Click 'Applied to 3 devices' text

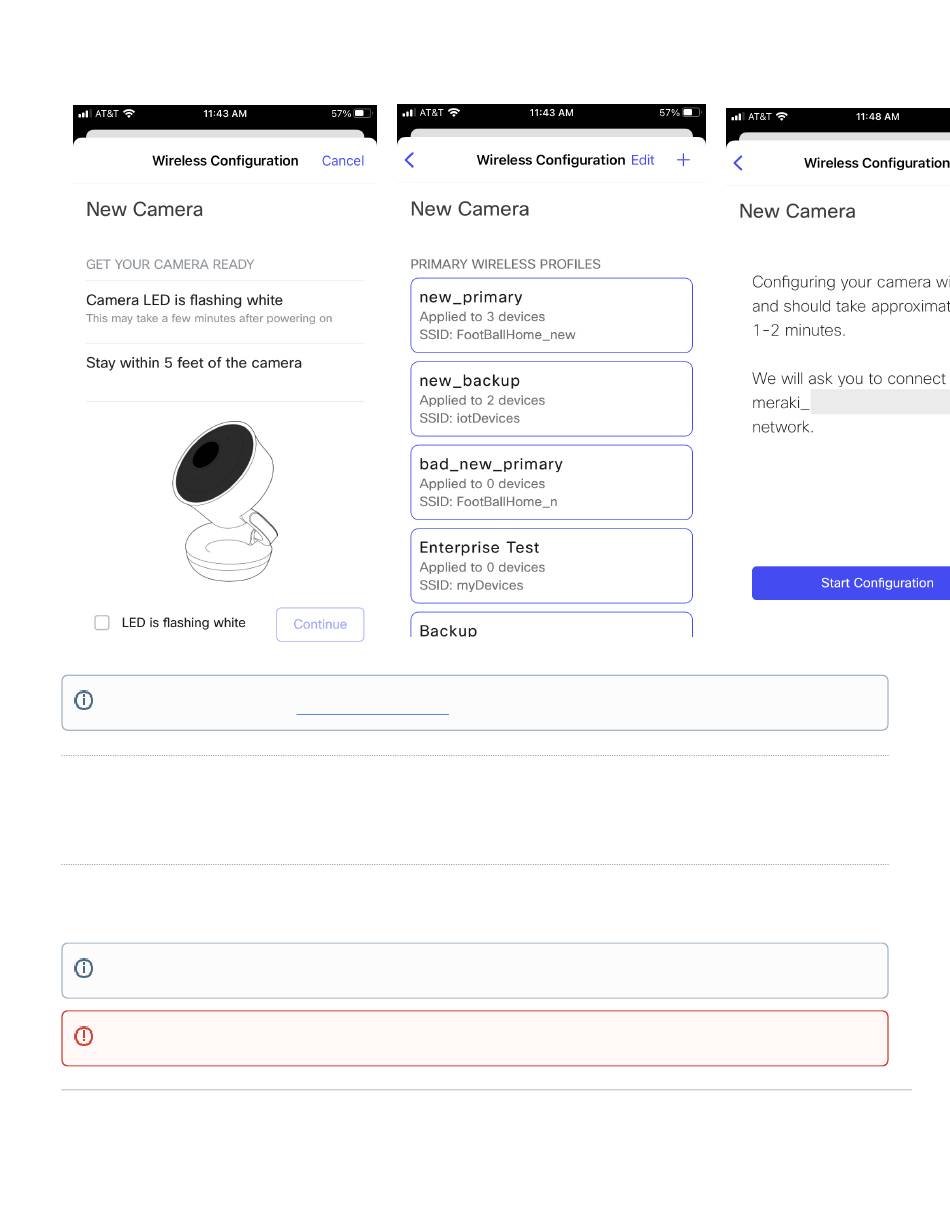[x=482, y=317]
